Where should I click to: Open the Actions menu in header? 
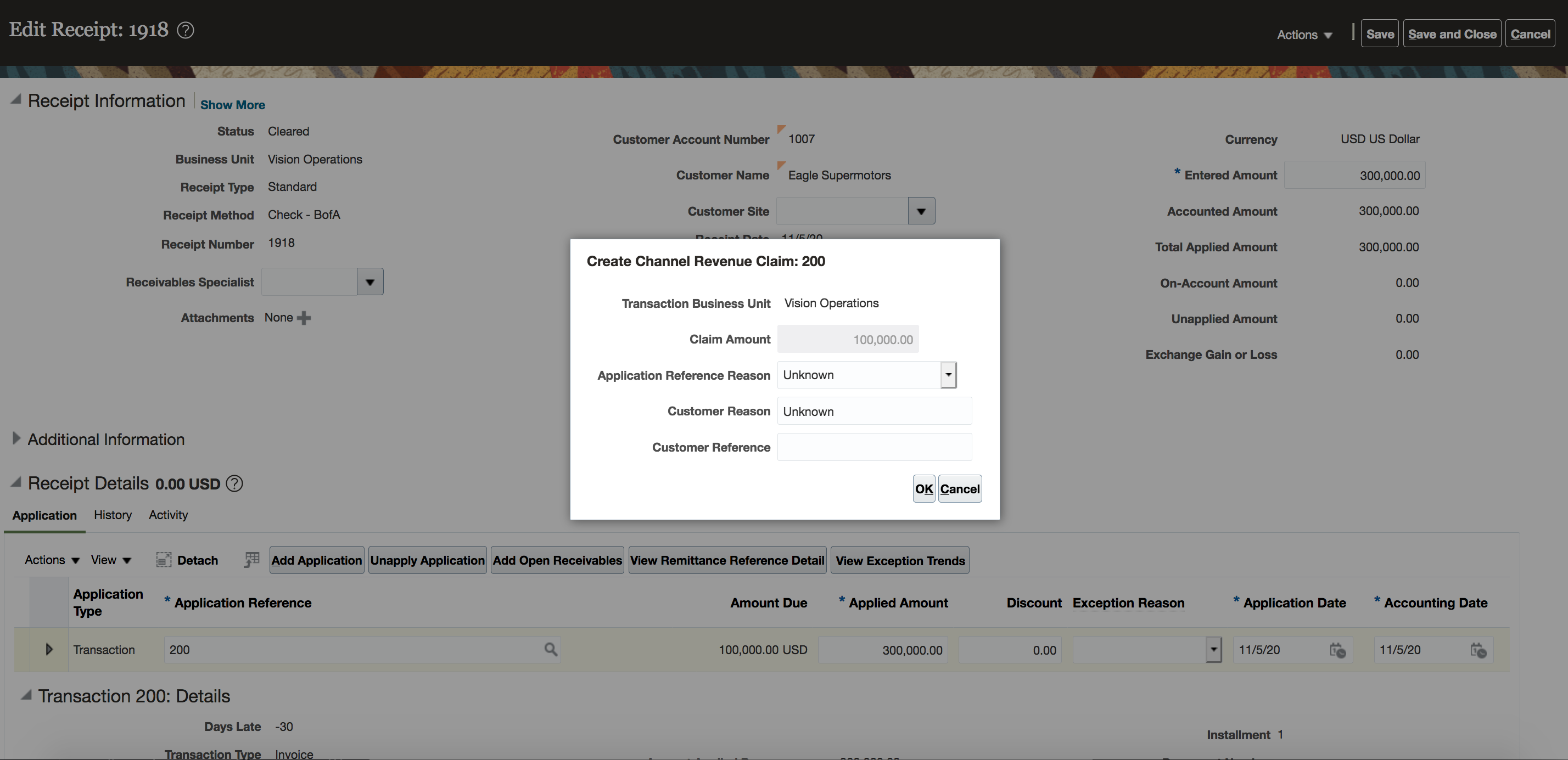point(1304,35)
